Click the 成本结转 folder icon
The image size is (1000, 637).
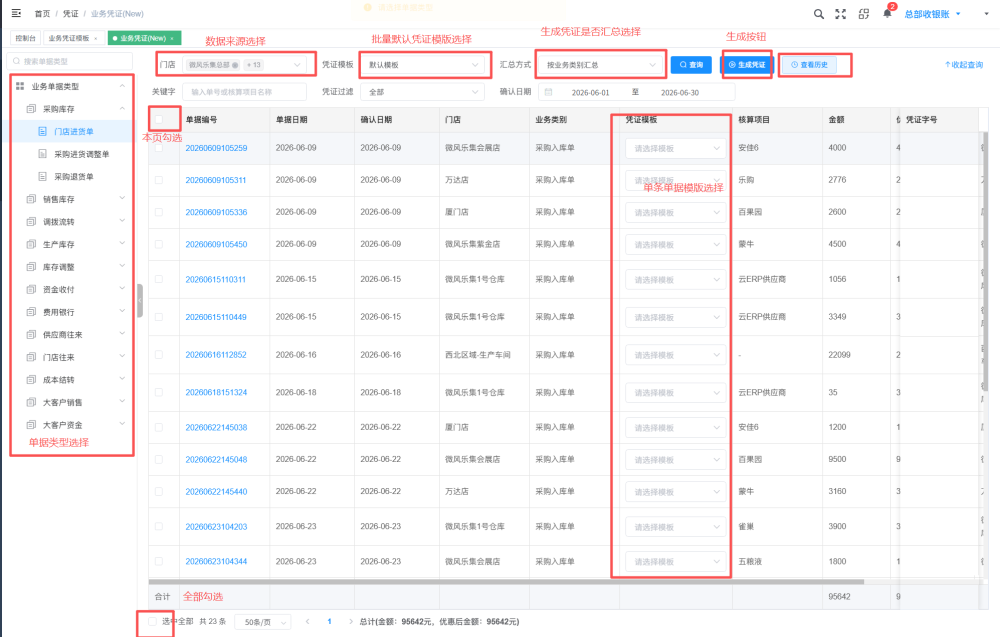pos(31,379)
